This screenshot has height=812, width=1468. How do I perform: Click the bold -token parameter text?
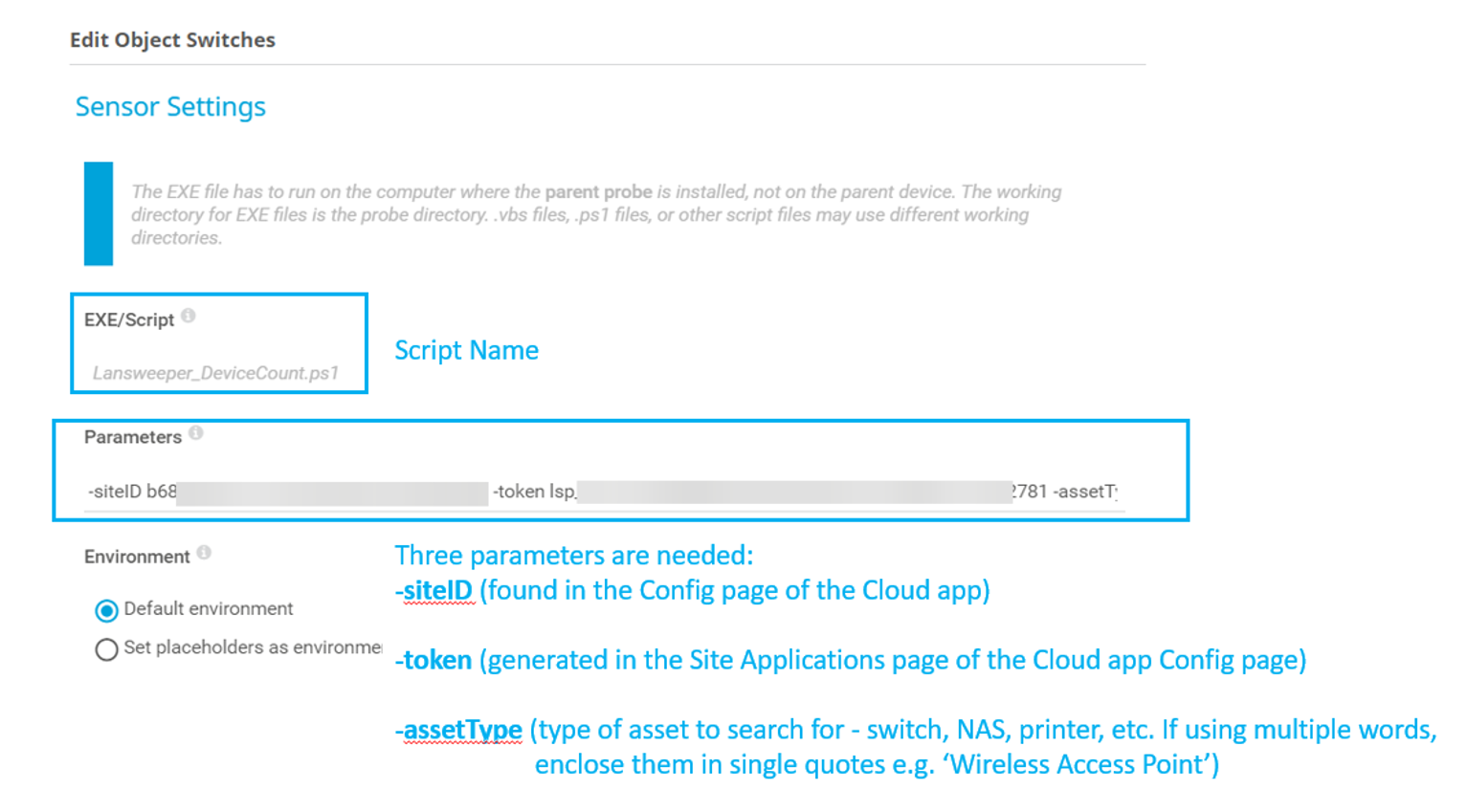tap(435, 660)
